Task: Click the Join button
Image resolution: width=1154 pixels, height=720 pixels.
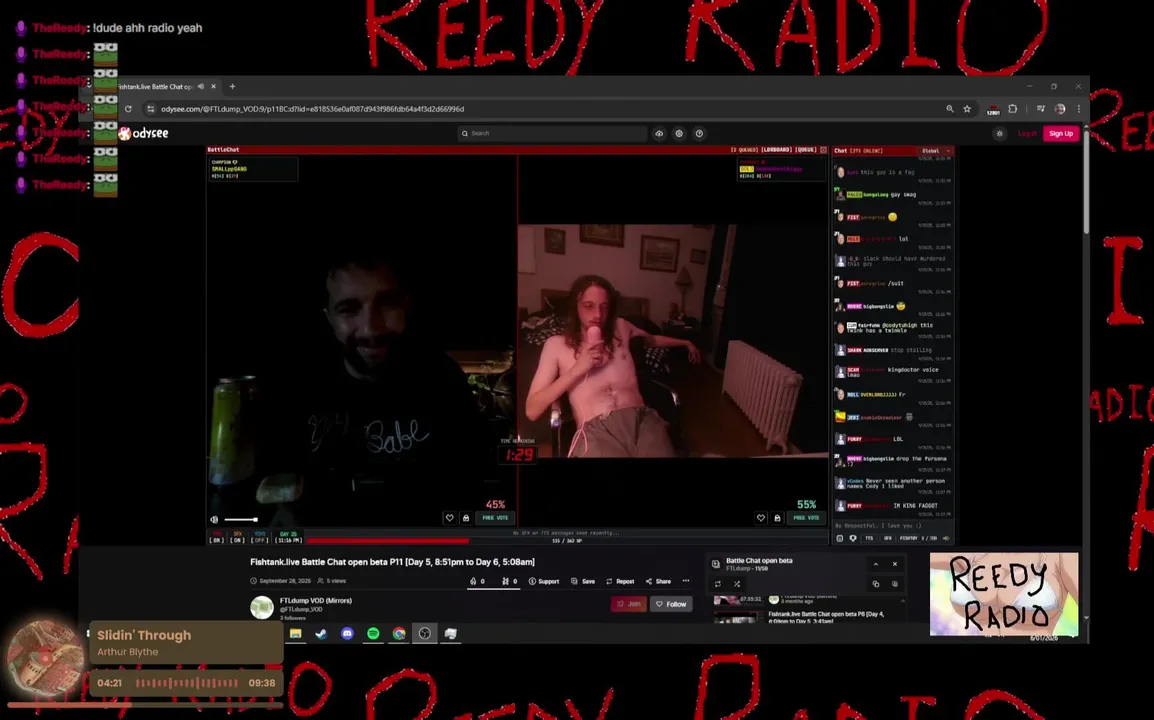Action: (x=629, y=604)
